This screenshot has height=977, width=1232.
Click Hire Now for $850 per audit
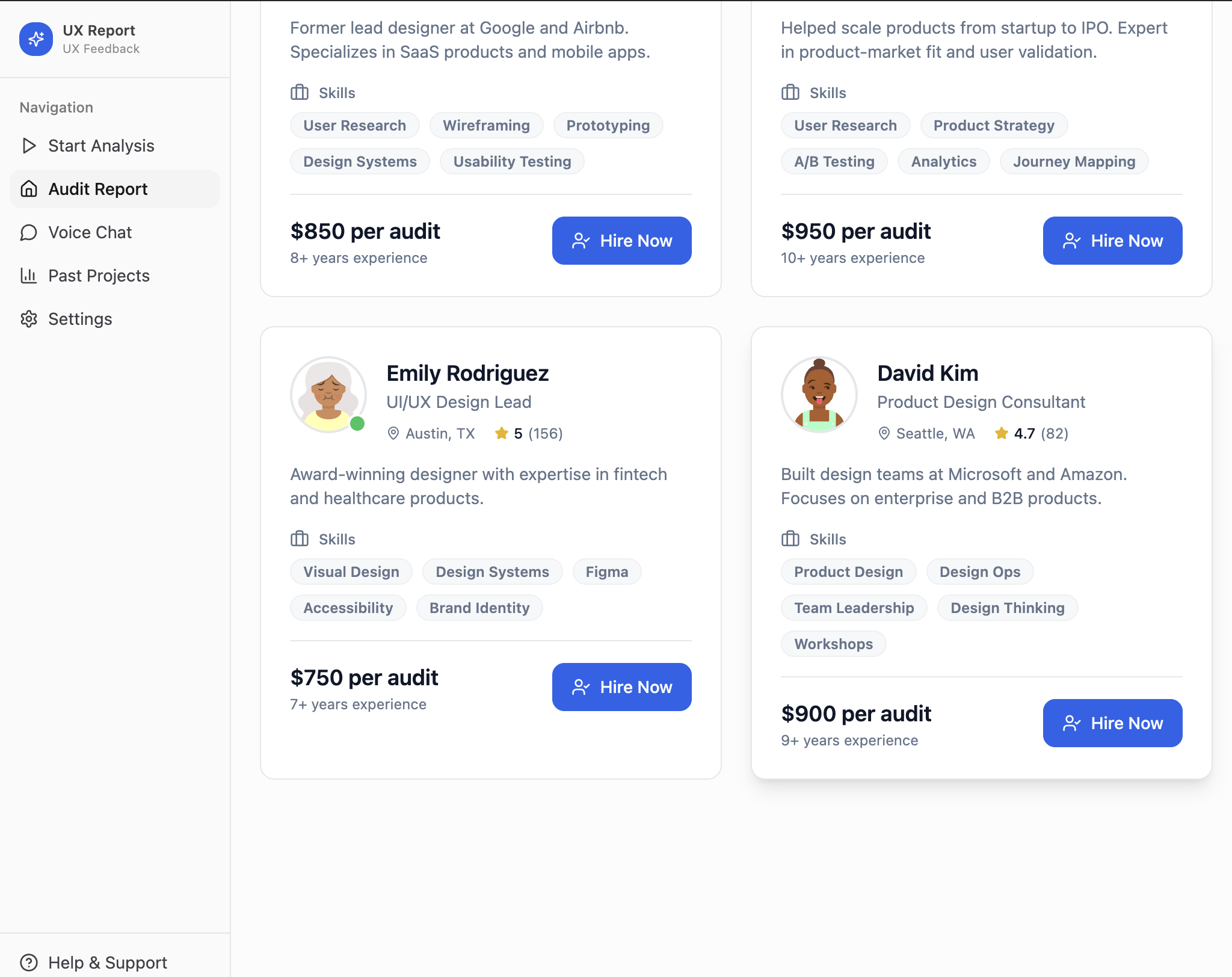point(622,241)
